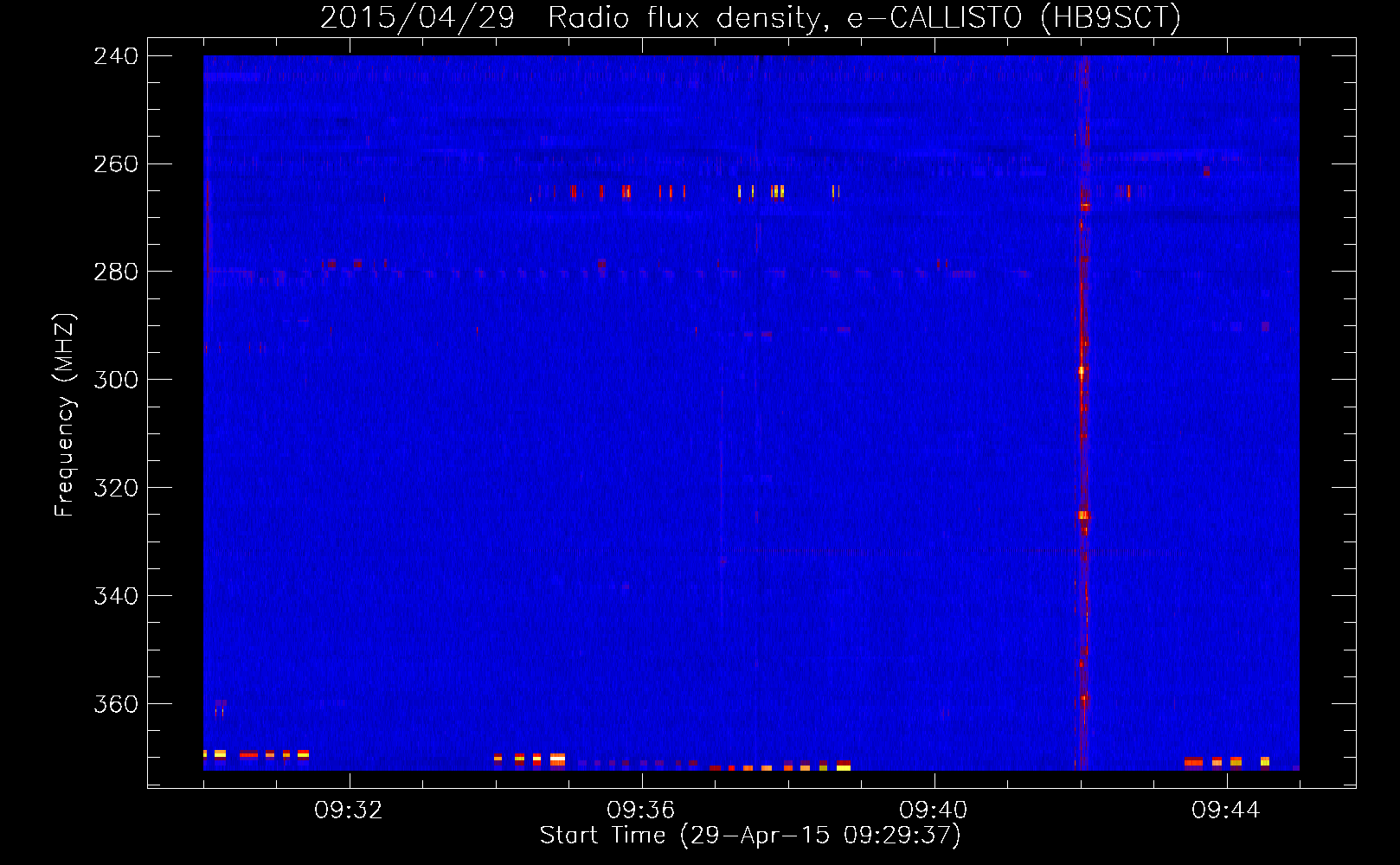Click the 'Frequency (MHZ)' axis label
This screenshot has width=1400, height=865.
pos(64,415)
